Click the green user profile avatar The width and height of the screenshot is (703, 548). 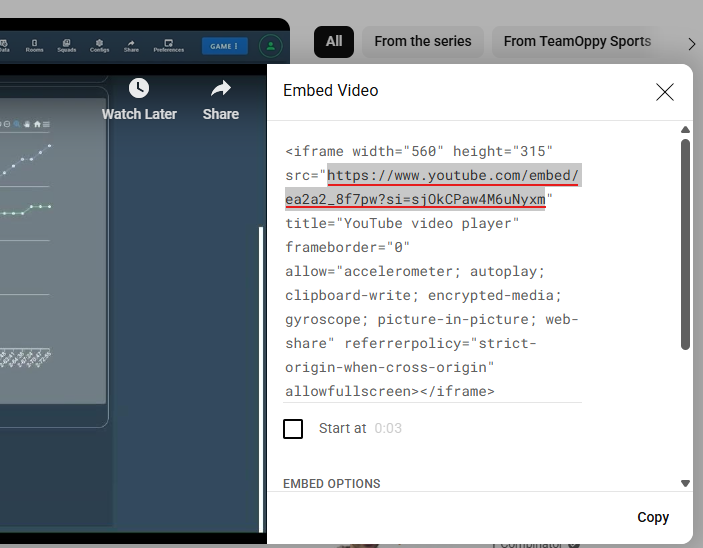tap(270, 46)
